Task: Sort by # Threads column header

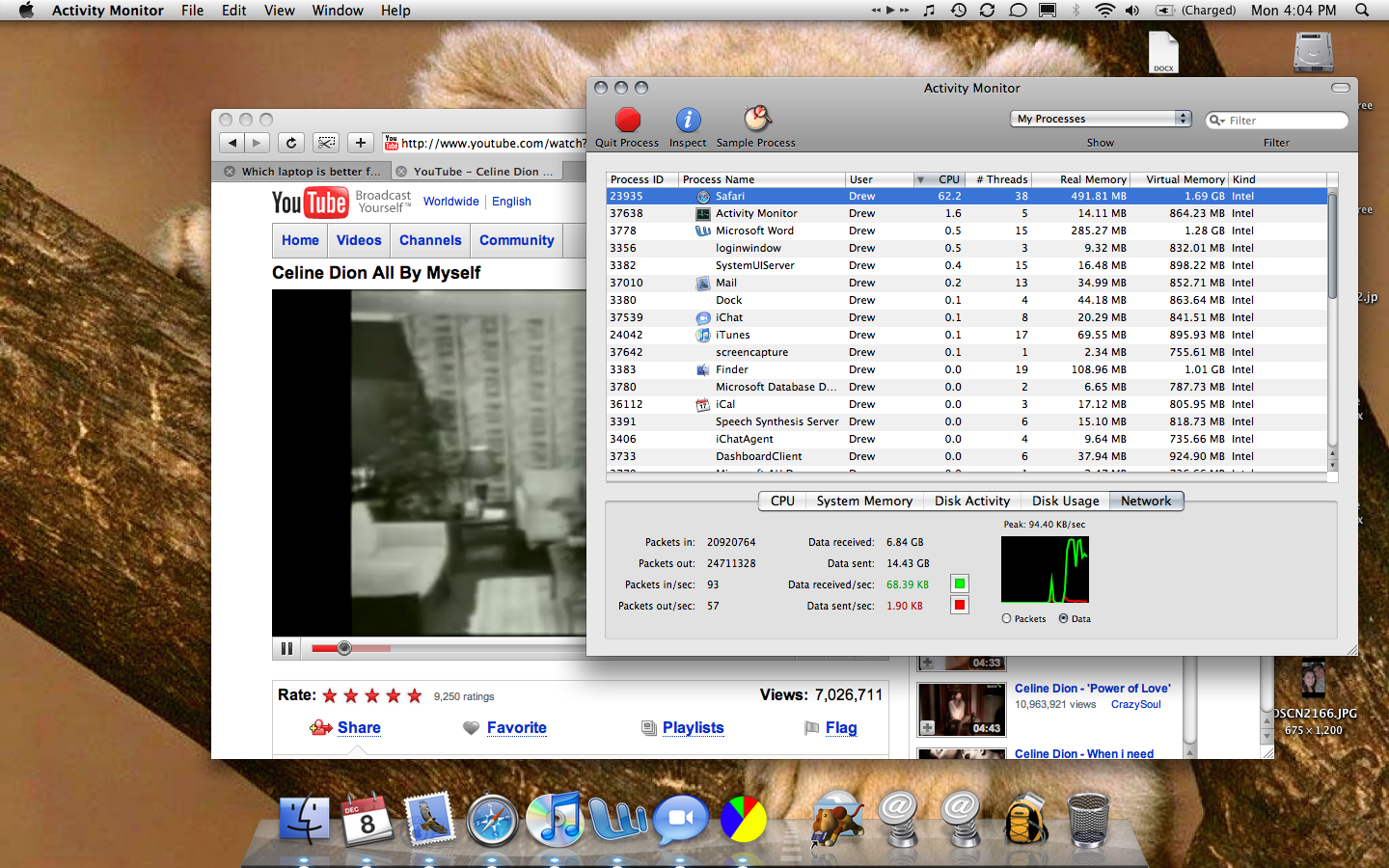Action: click(x=998, y=179)
